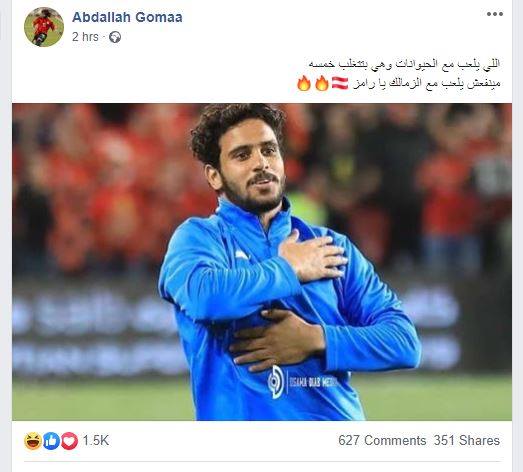View the 1.5K reactions list

(x=96, y=441)
